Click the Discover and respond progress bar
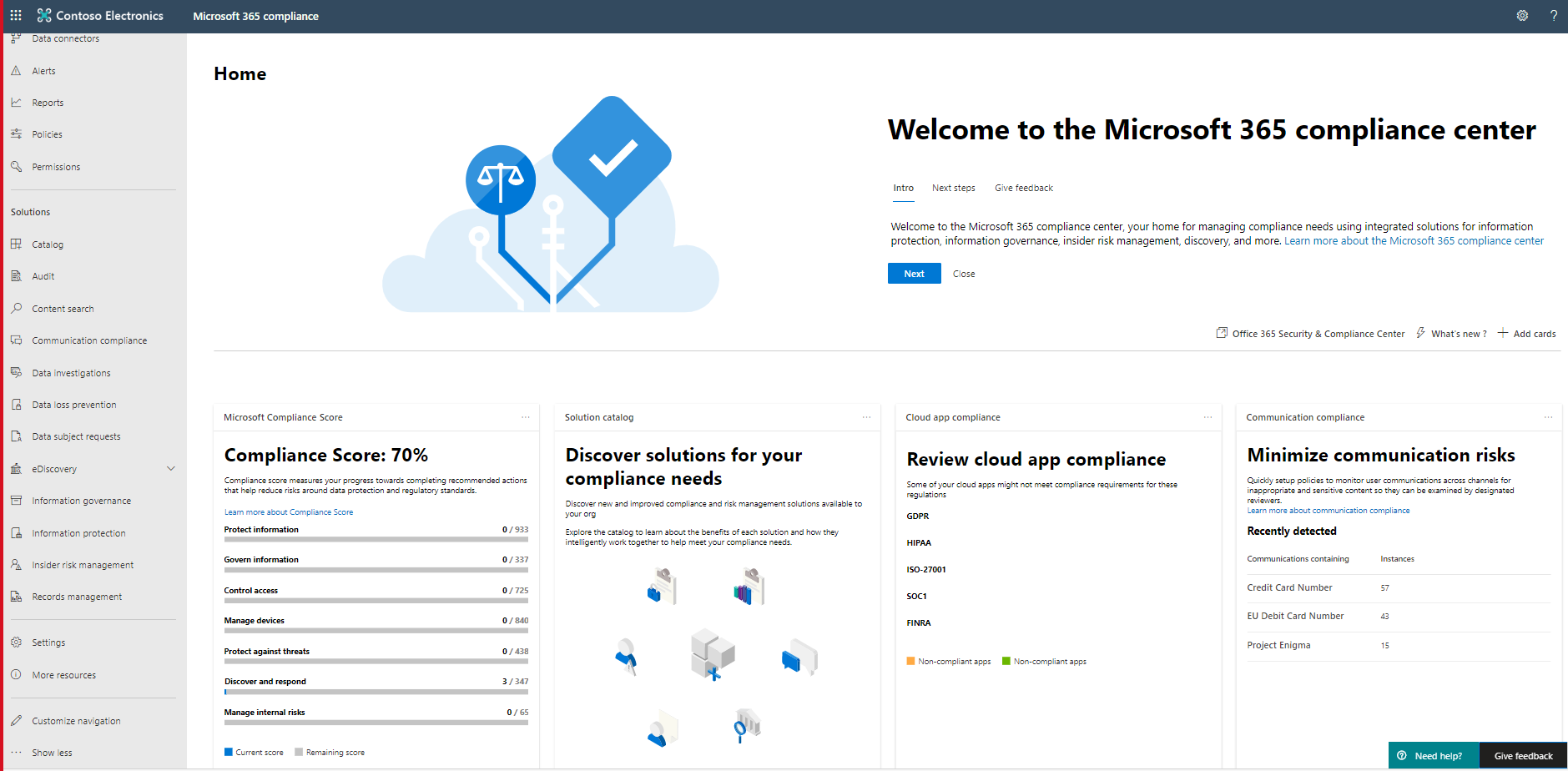The height and width of the screenshot is (771, 1568). coord(376,692)
